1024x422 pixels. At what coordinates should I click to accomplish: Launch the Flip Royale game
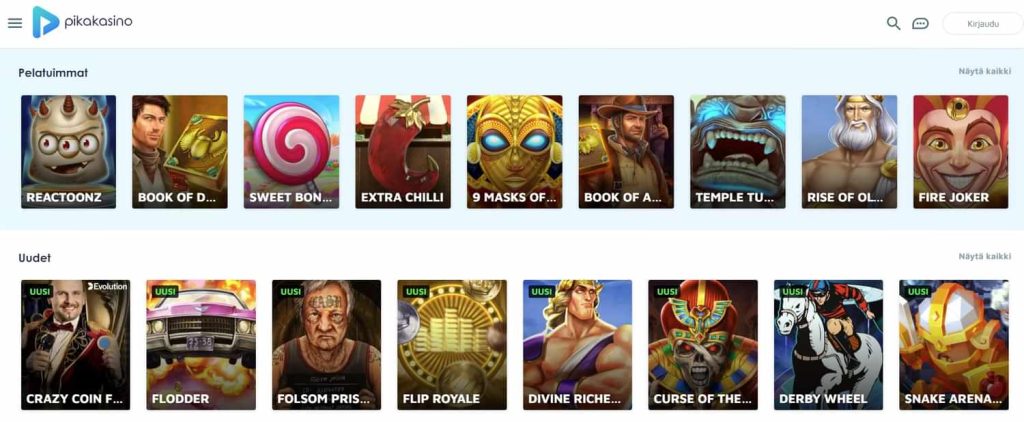[452, 345]
